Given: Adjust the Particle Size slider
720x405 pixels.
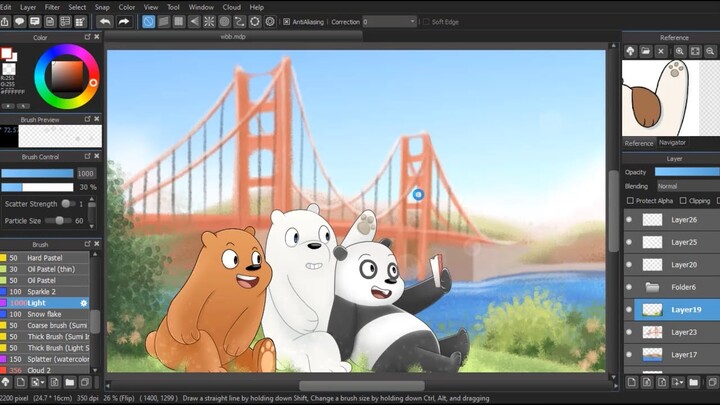Looking at the screenshot, I should 58,221.
